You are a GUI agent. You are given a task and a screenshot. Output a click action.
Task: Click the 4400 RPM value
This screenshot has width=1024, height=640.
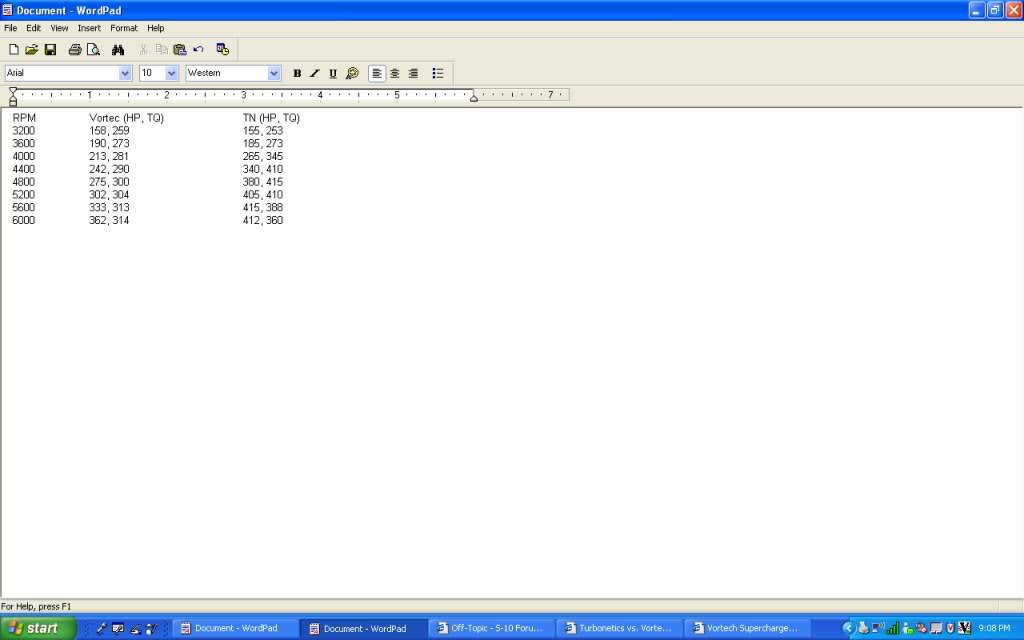click(x=24, y=169)
